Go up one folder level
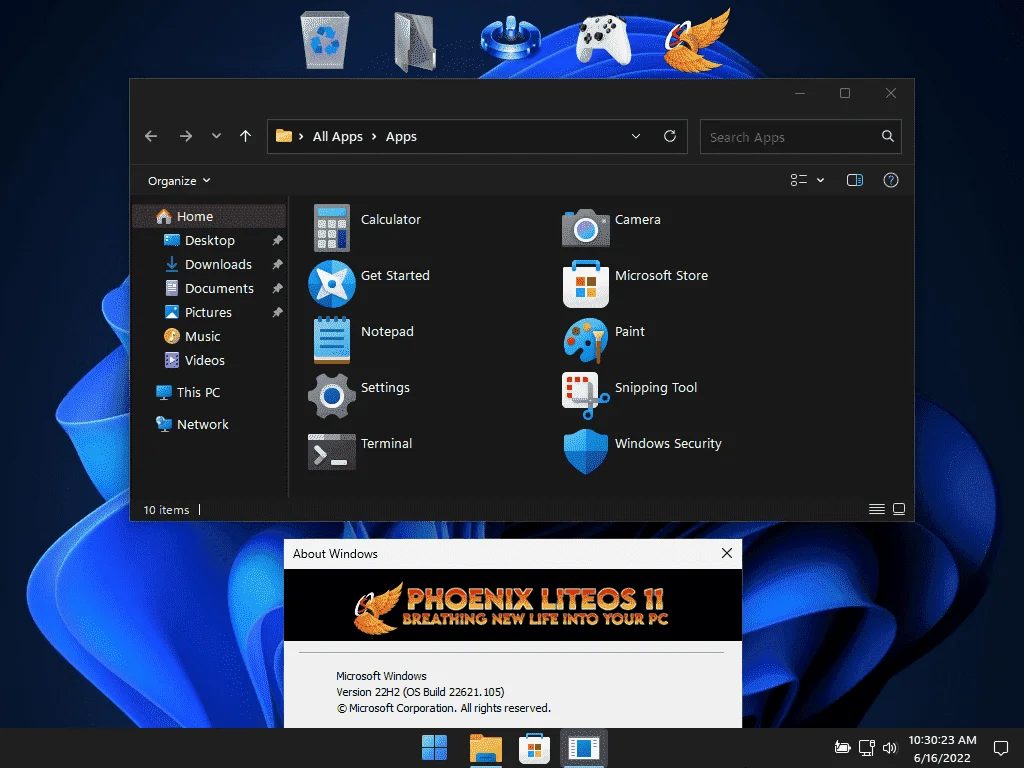The height and width of the screenshot is (768, 1024). 246,136
